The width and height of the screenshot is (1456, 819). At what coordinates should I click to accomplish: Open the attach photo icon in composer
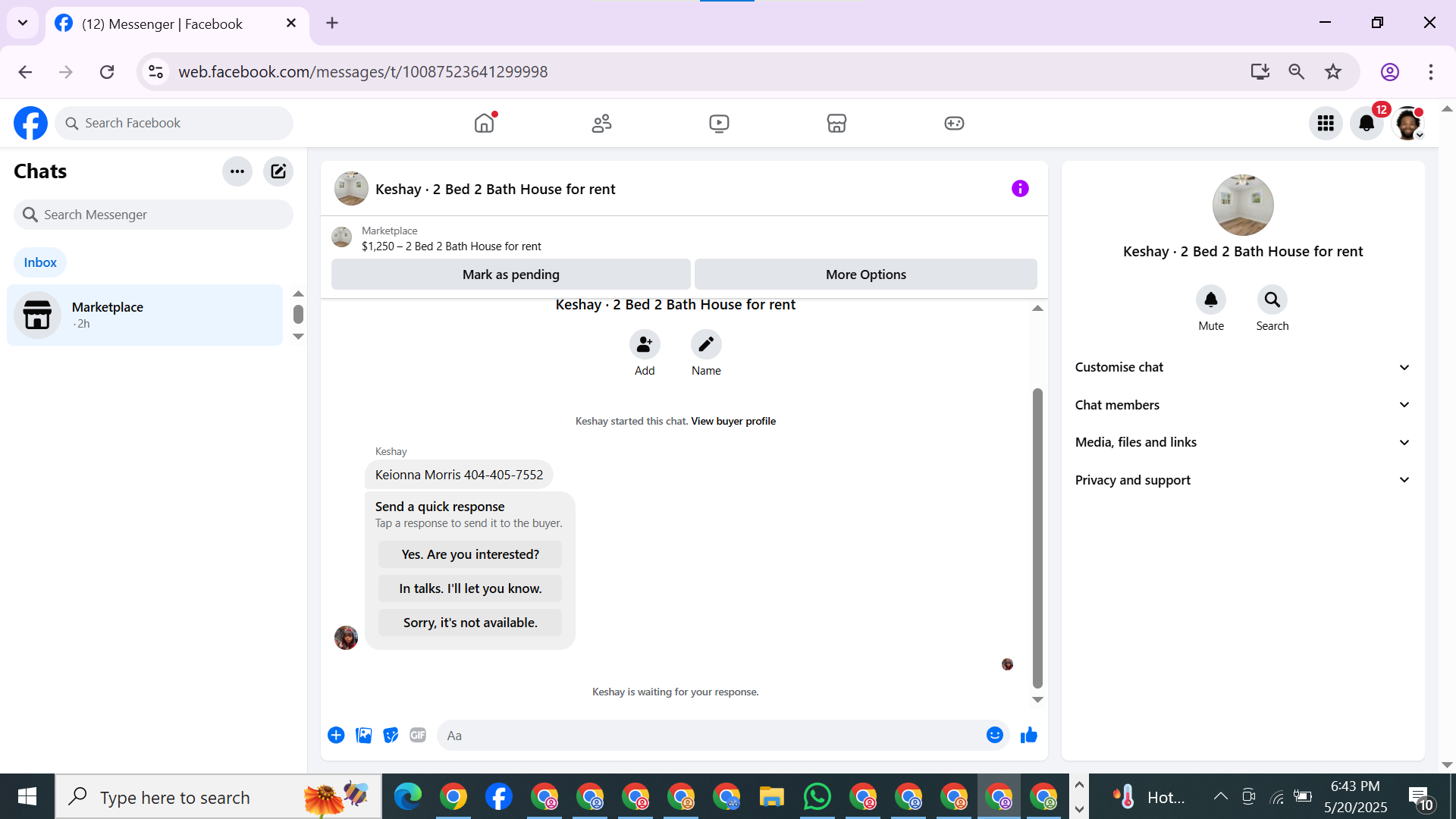click(364, 735)
